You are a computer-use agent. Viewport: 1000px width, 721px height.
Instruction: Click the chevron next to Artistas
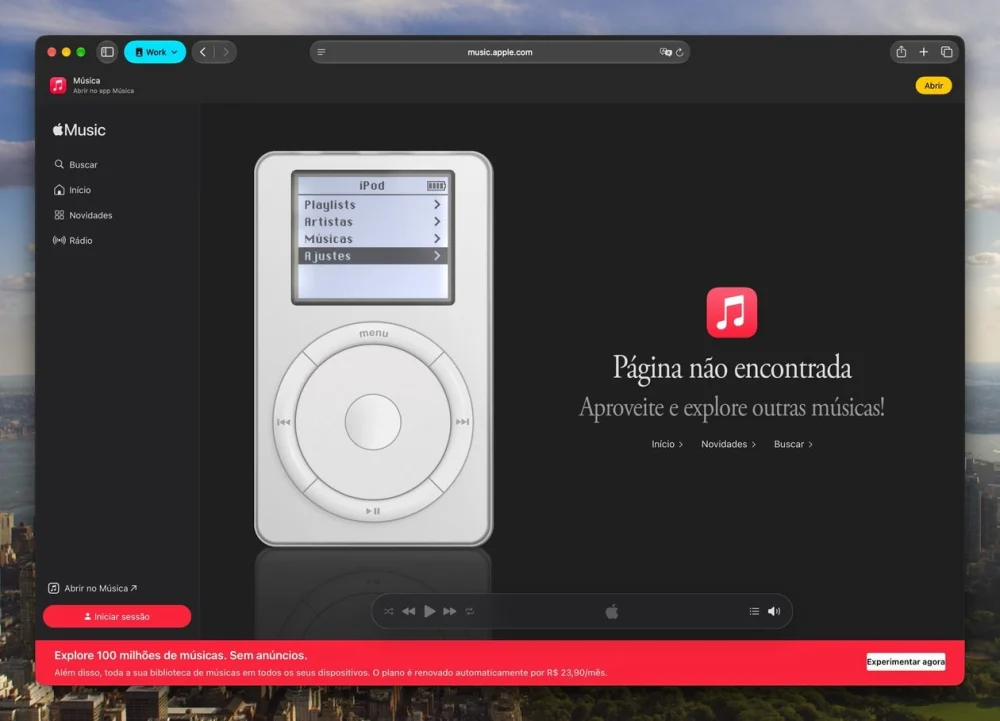pos(437,222)
